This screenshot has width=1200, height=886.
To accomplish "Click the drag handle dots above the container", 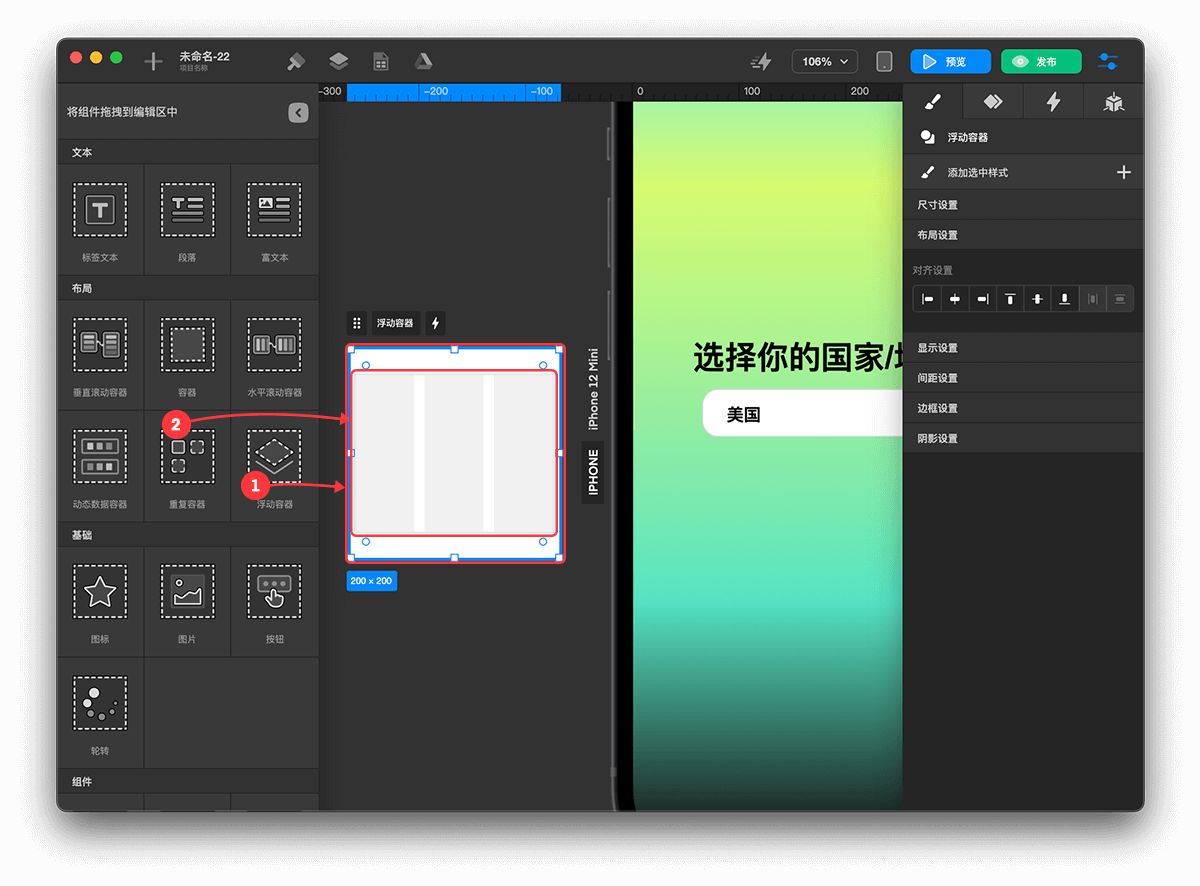I will pyautogui.click(x=357, y=323).
